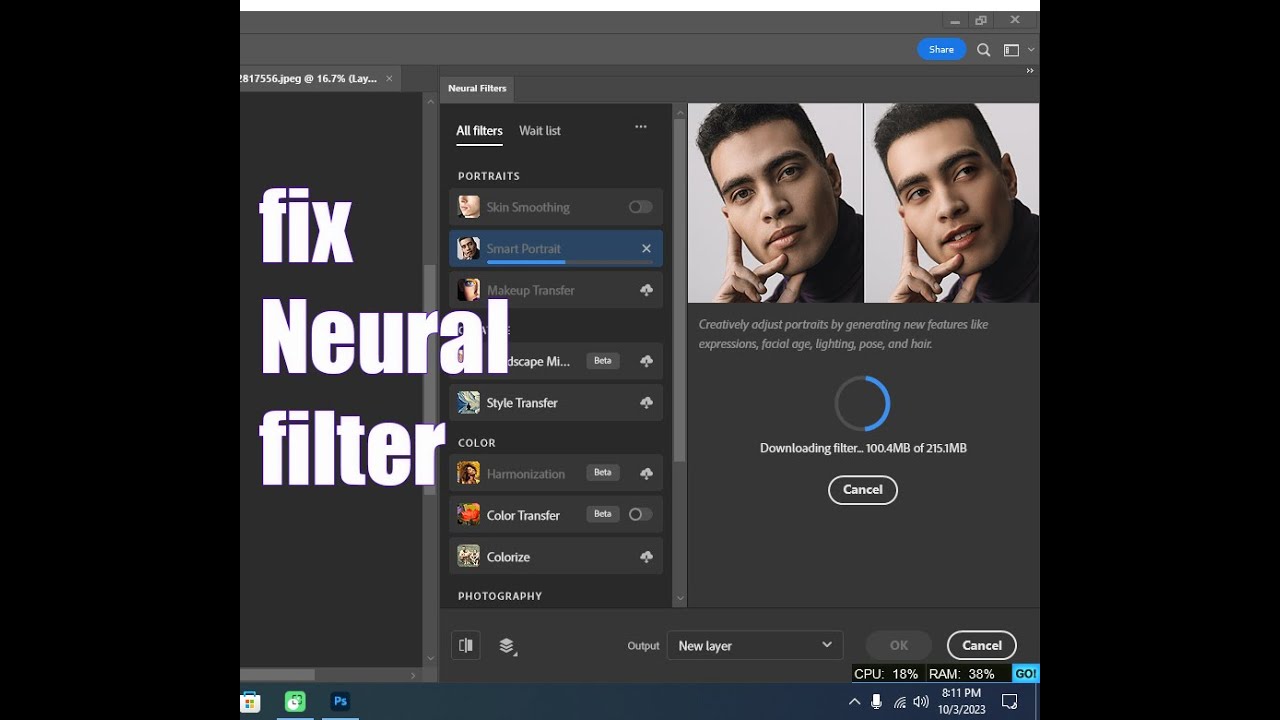This screenshot has width=1280, height=720.
Task: Download the Style Transfer filter cloud icon
Action: tap(646, 403)
